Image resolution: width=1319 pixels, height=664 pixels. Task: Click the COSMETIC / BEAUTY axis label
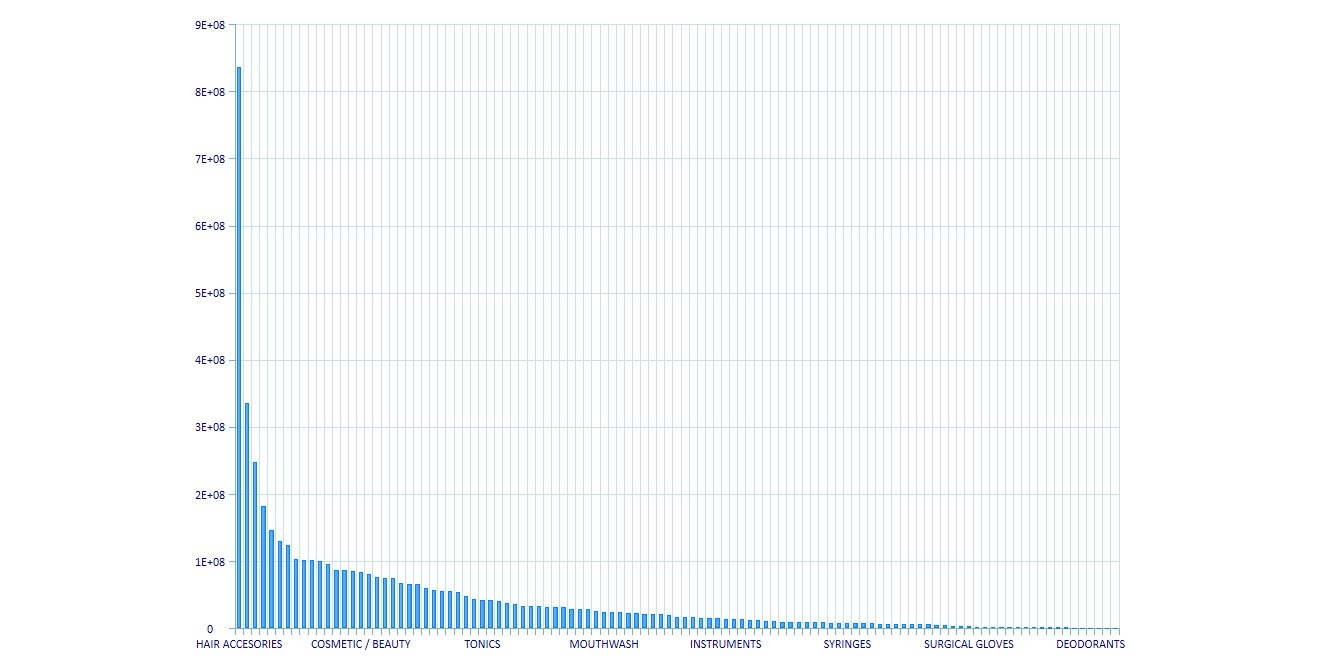361,644
